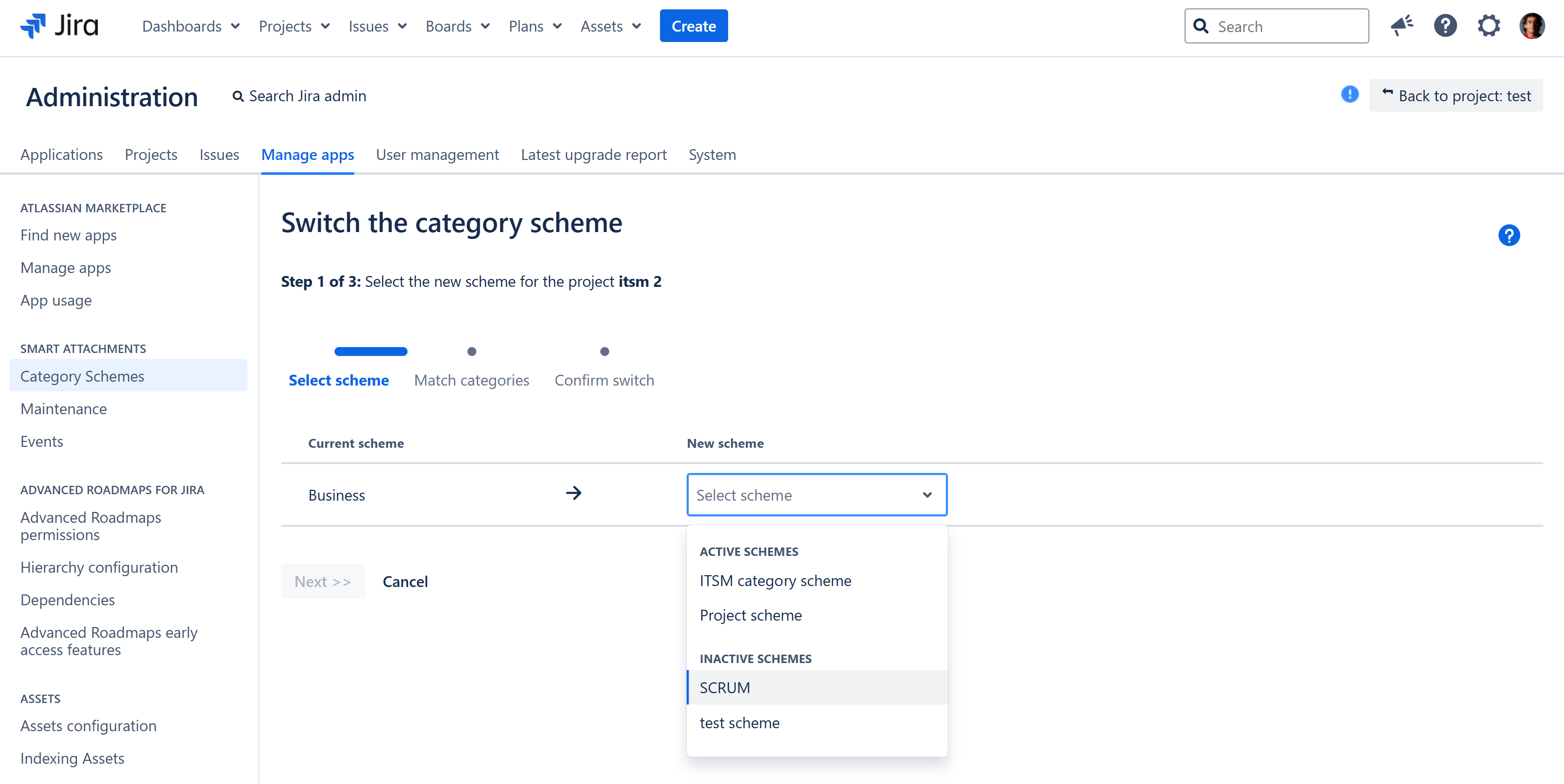
Task: Open the Dashboards dropdown menu
Action: click(191, 26)
